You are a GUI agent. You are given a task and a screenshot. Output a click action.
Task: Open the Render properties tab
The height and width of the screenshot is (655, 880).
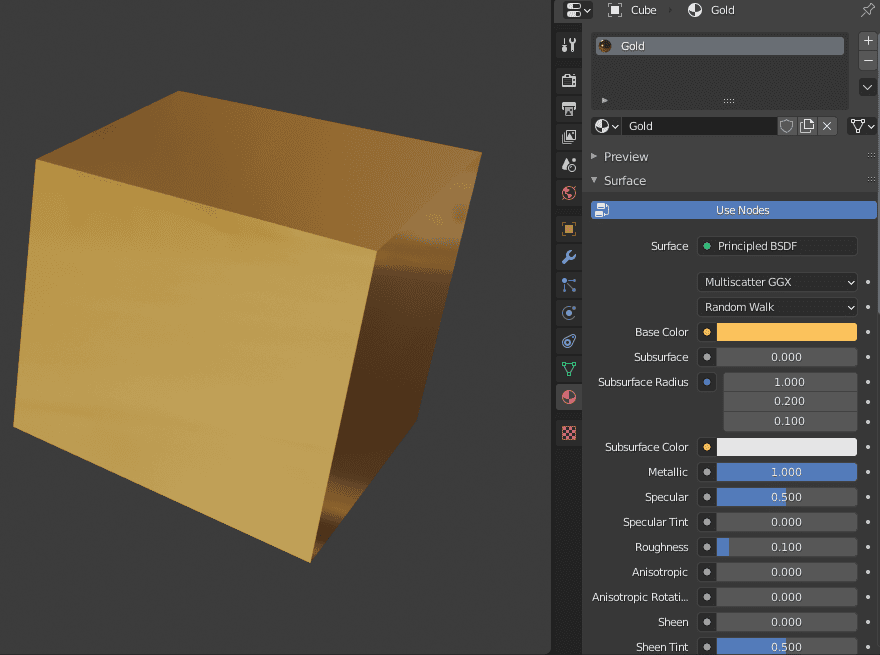(x=568, y=80)
